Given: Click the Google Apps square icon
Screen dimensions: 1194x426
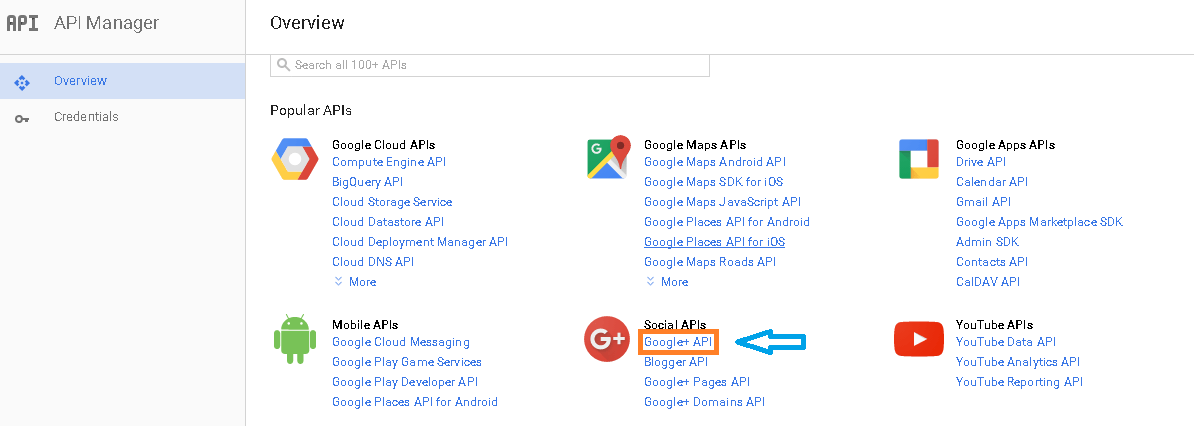Looking at the screenshot, I should tap(918, 159).
